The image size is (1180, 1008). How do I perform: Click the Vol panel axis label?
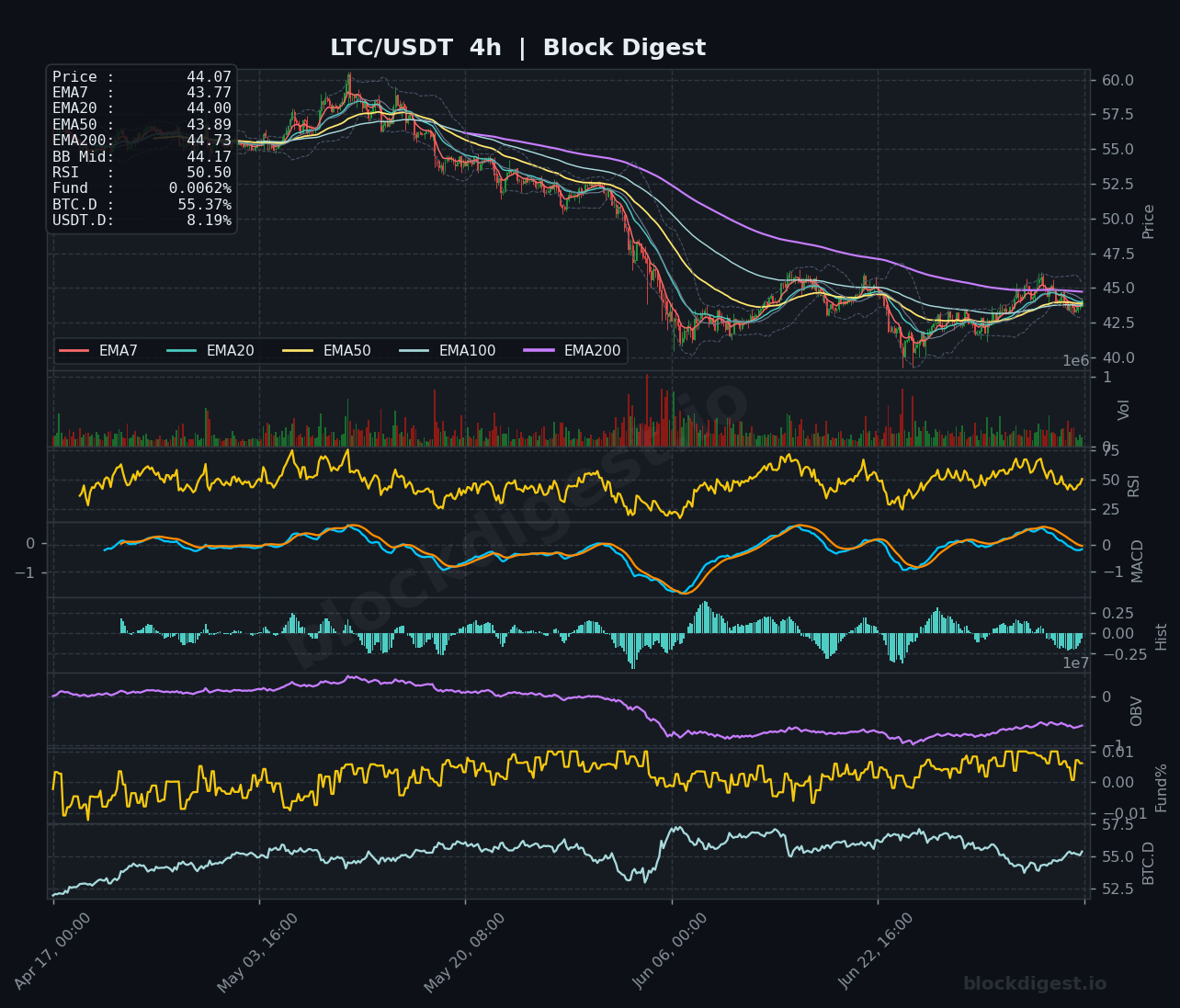click(x=1123, y=410)
